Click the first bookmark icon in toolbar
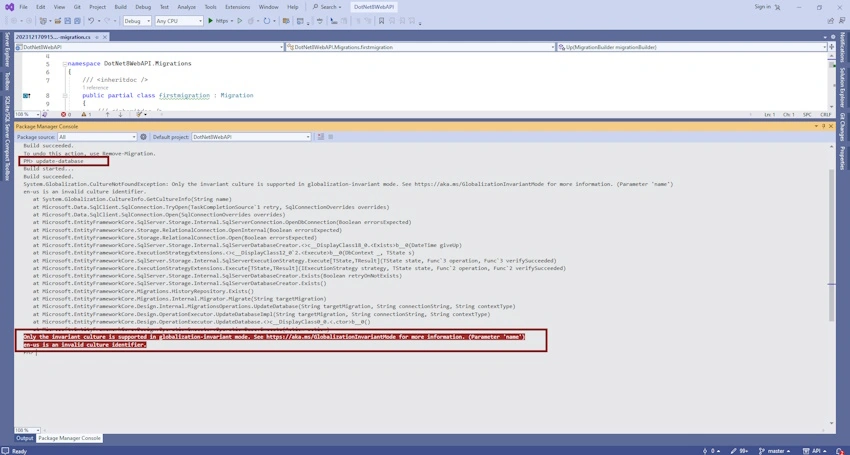This screenshot has width=850, height=455. coord(382,21)
